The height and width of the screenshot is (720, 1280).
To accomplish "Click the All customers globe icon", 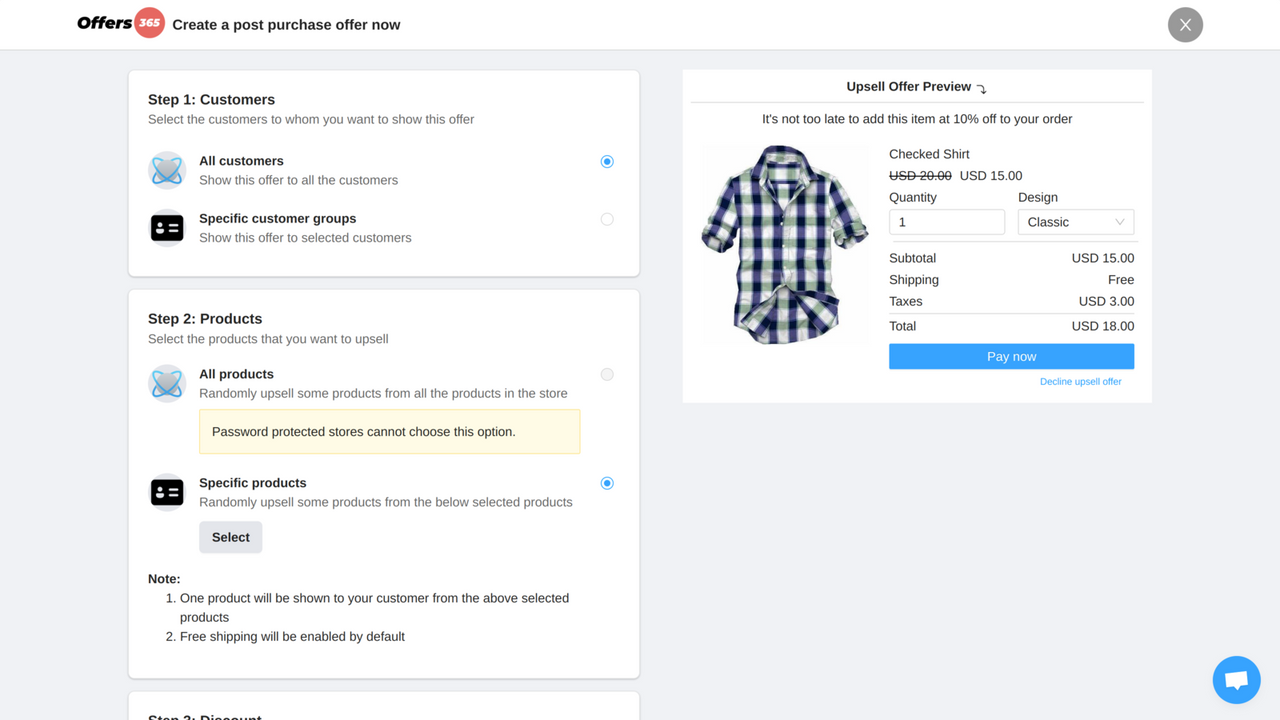I will pos(167,169).
